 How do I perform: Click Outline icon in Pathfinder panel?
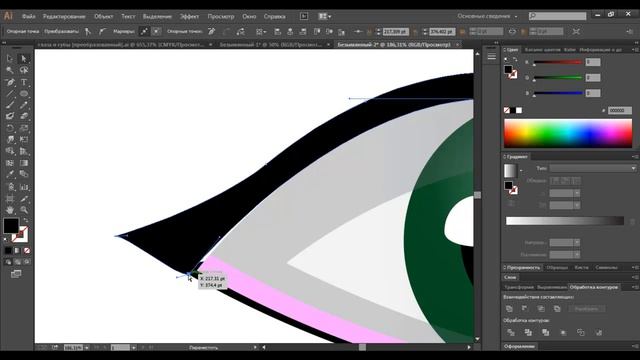coord(581,332)
